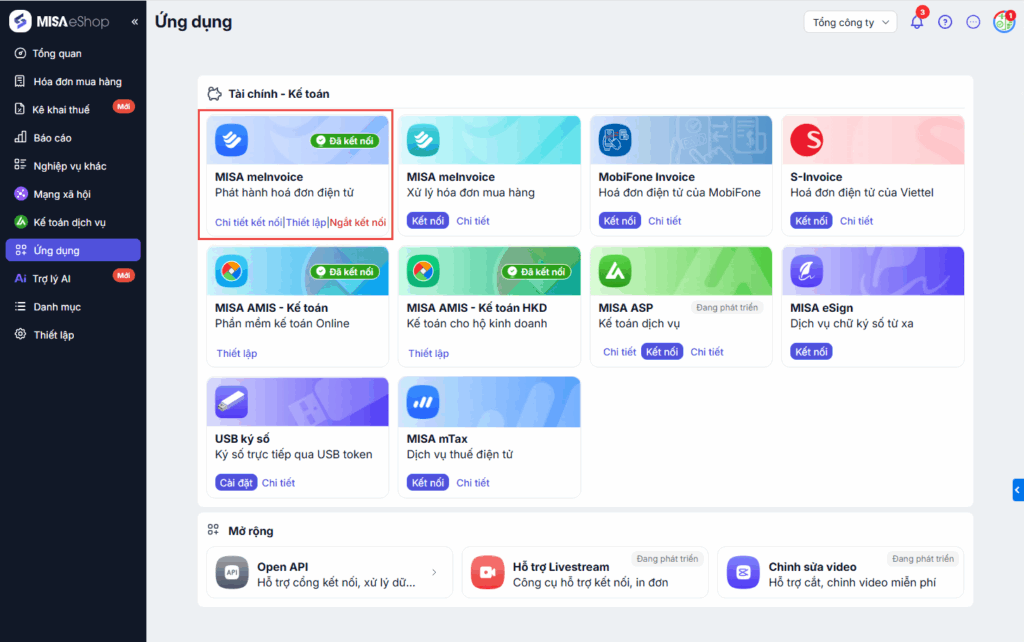Click the MISA meInvoice Phát hành app icon
1024x642 pixels.
coord(231,140)
